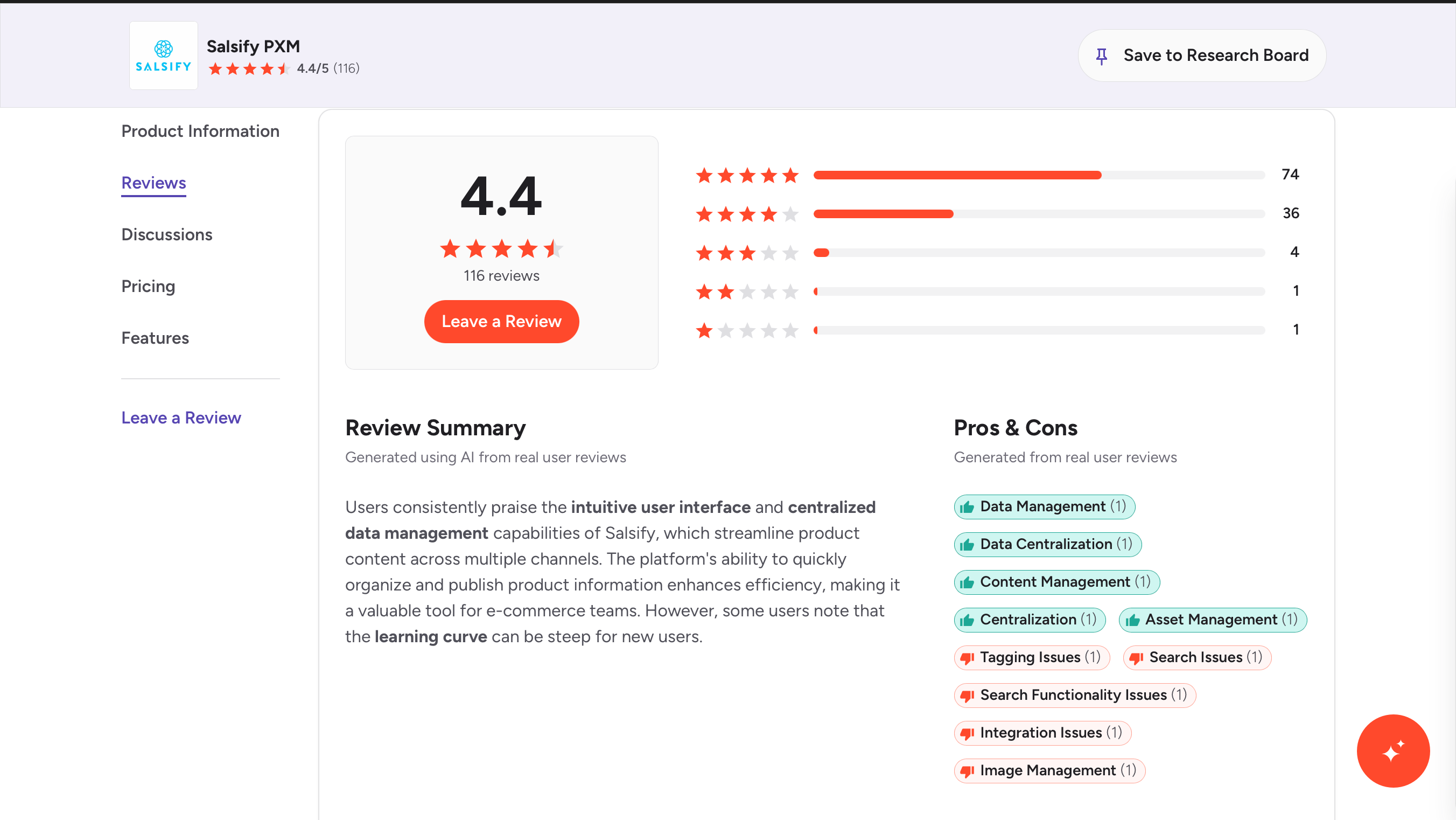Click the pin icon beside Save to Research Board
This screenshot has height=820, width=1456.
point(1101,56)
